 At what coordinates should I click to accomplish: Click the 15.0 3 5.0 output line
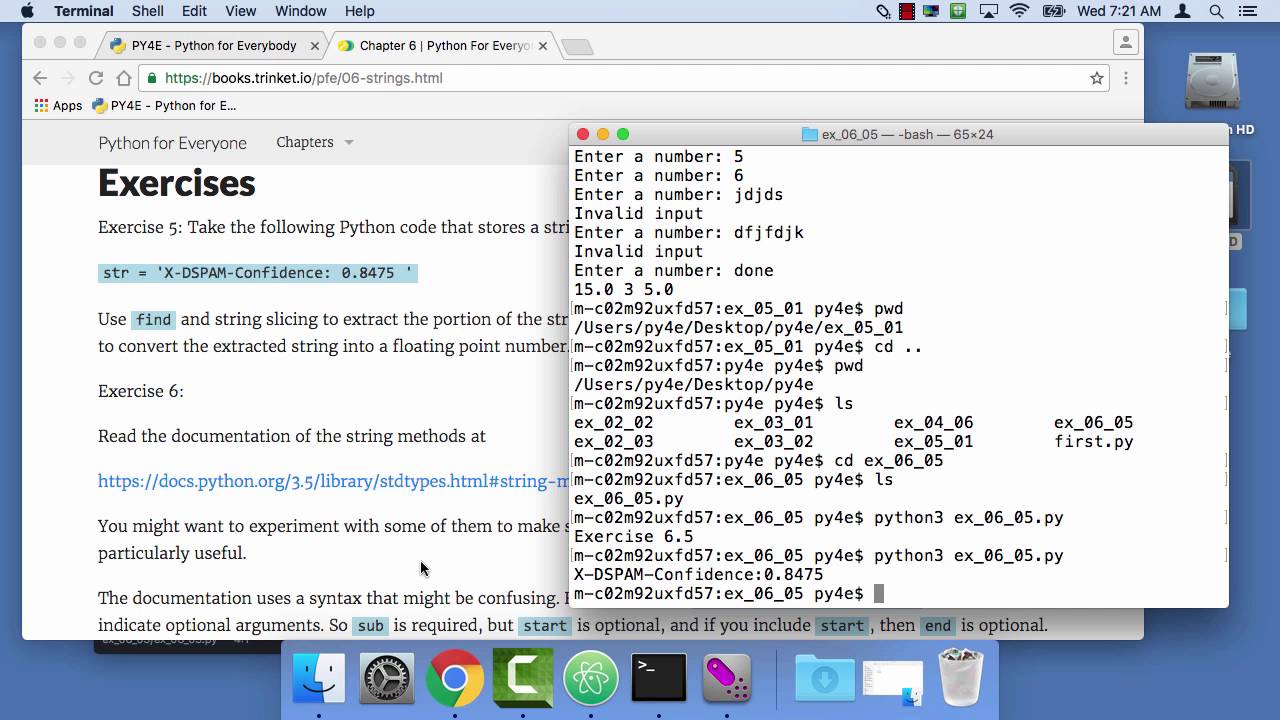click(x=624, y=290)
